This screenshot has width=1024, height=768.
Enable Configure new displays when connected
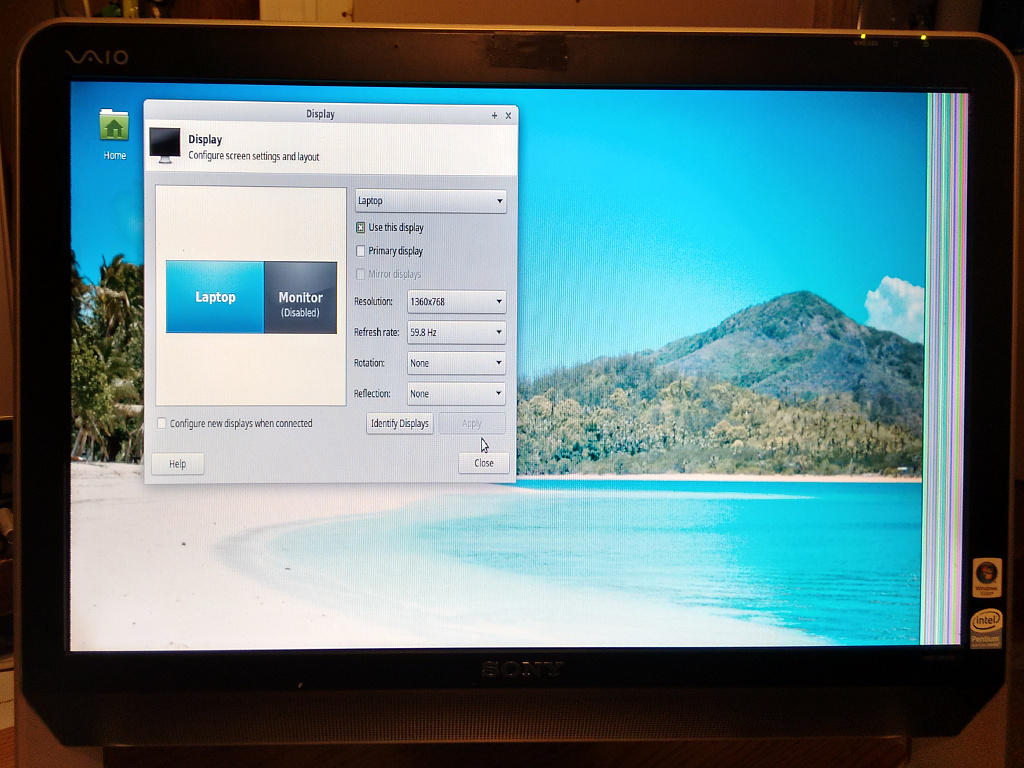point(163,424)
